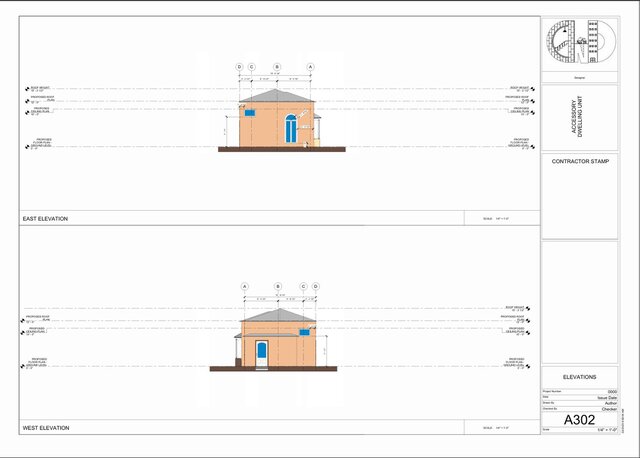640x458 pixels.
Task: Click the A302 sheet number
Action: click(580, 420)
